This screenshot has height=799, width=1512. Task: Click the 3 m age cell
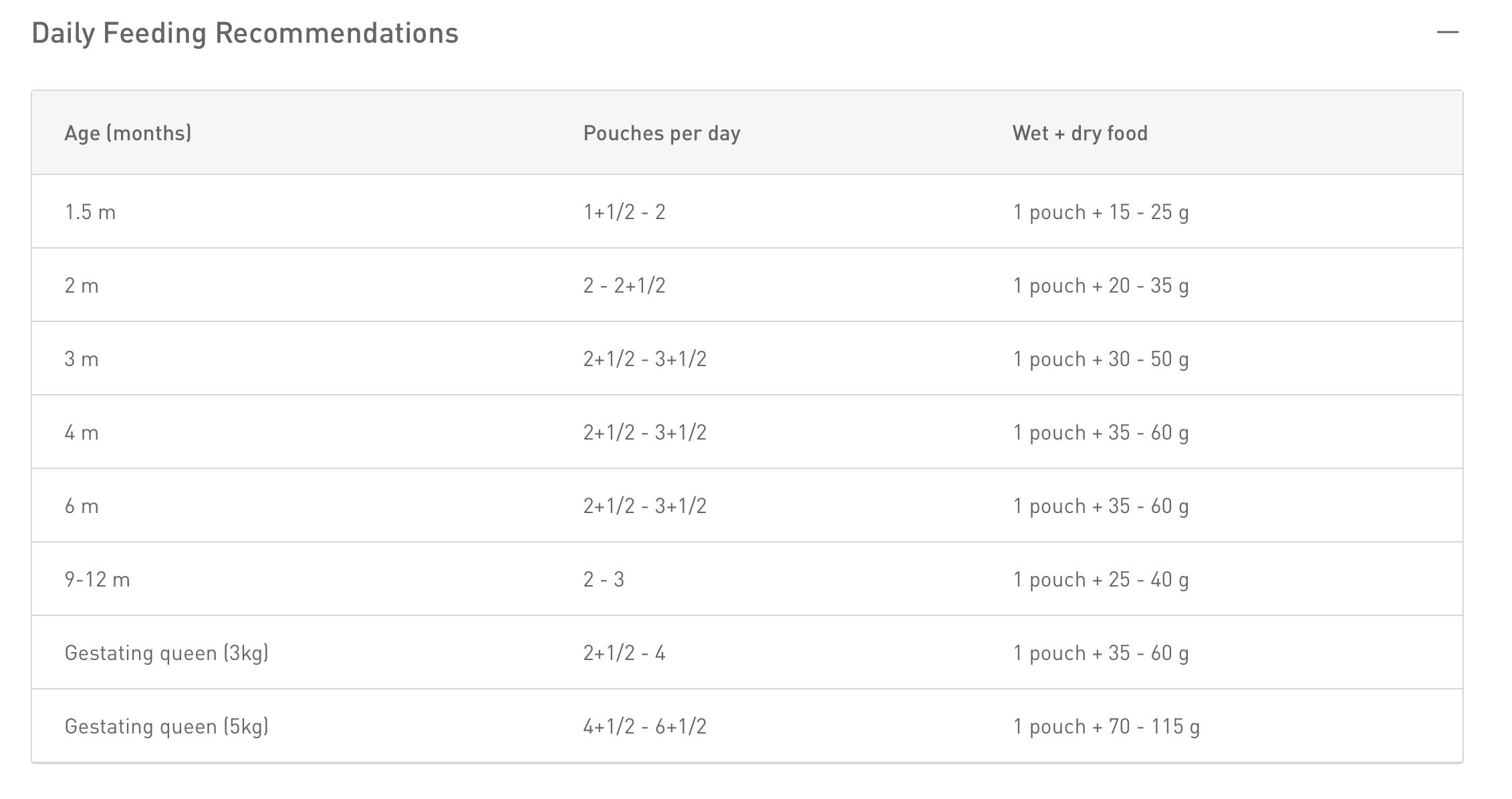coord(82,359)
